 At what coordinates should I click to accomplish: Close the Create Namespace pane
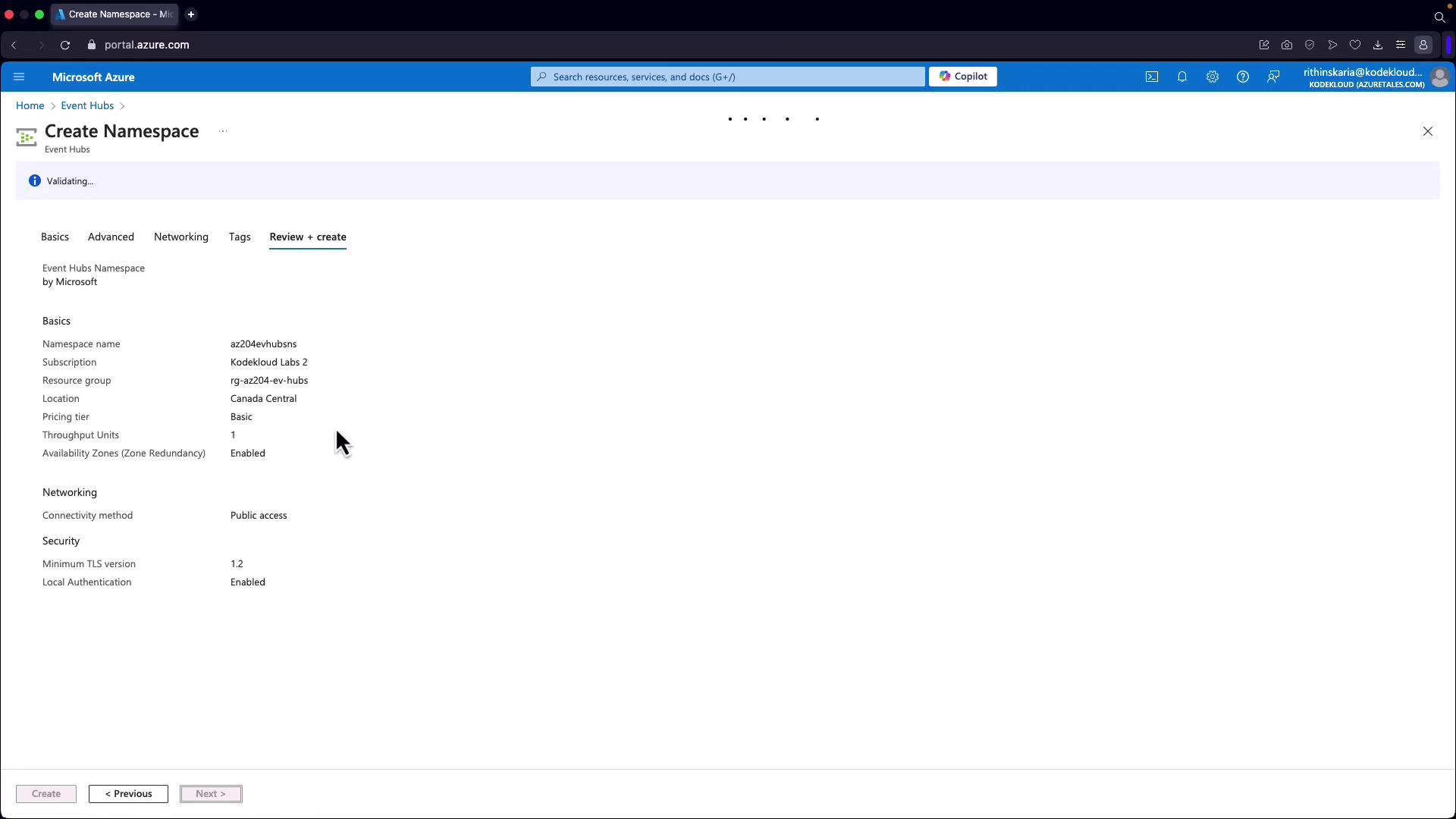1427,131
